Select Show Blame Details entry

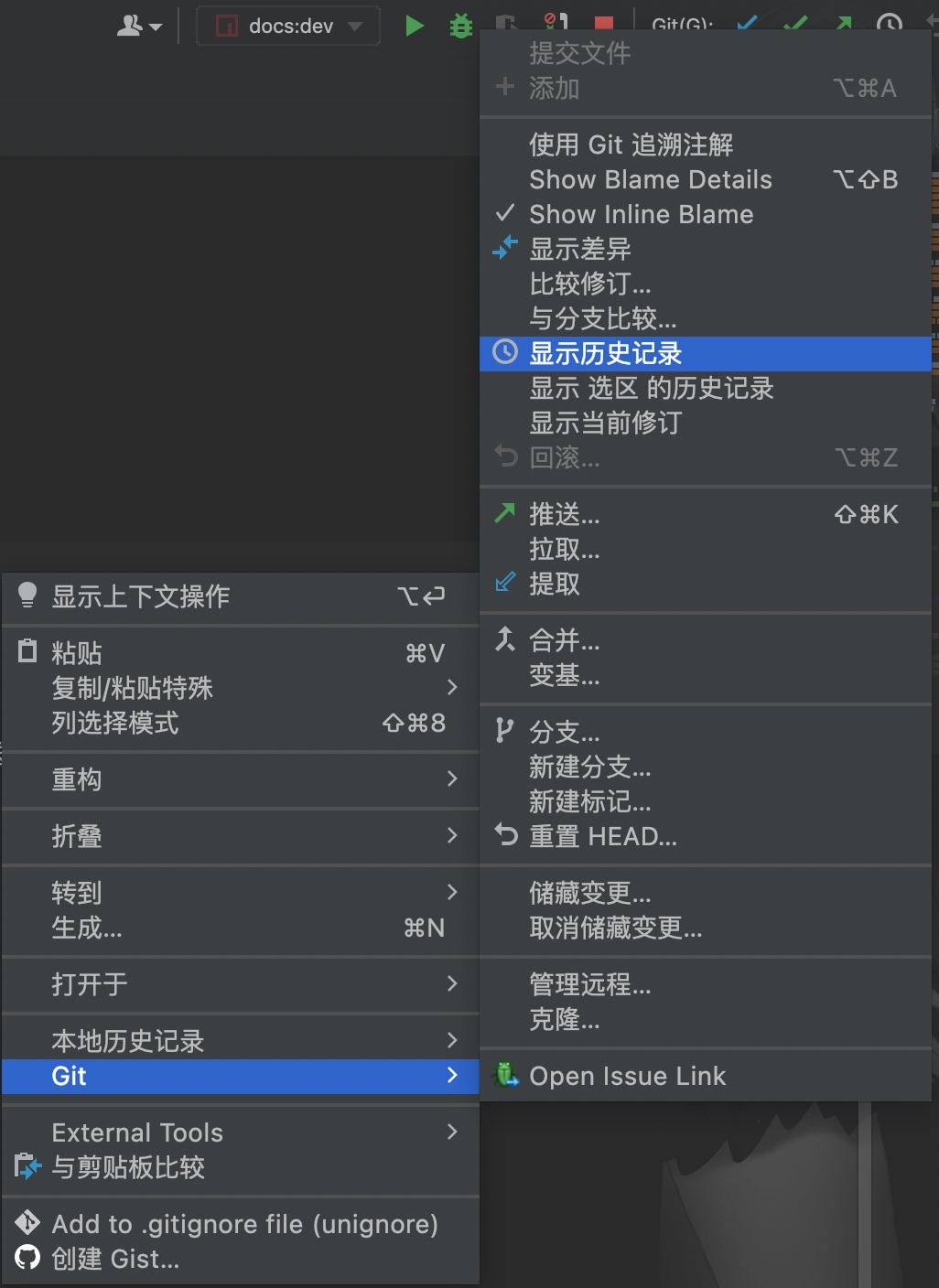click(706, 179)
